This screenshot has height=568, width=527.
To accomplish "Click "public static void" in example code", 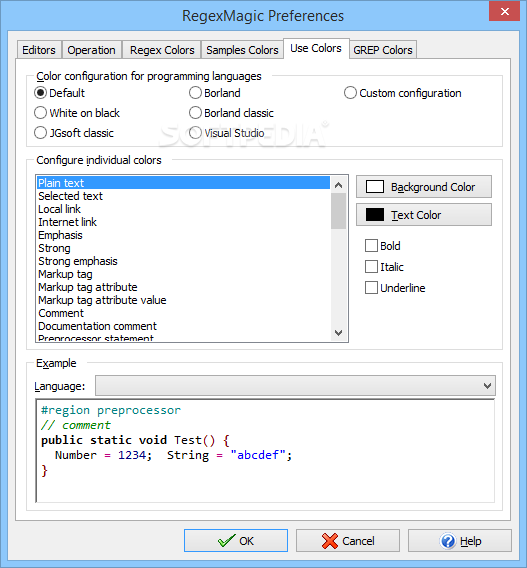I will [104, 440].
